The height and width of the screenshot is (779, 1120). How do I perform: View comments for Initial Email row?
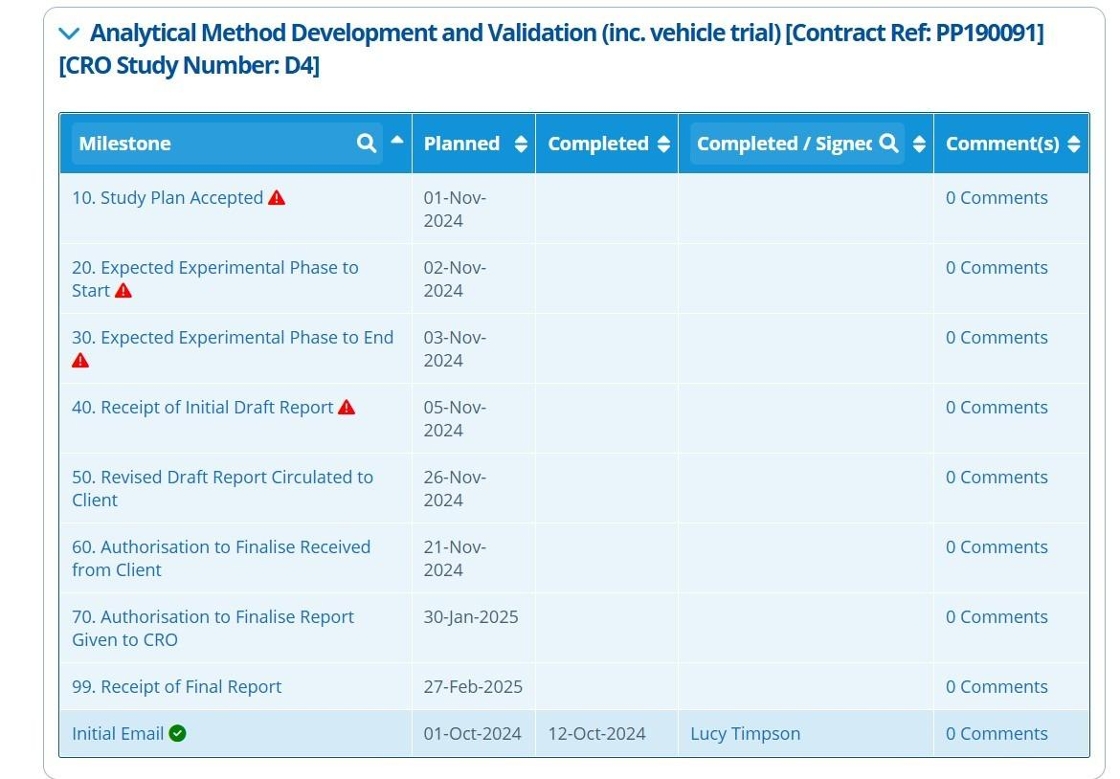tap(996, 734)
